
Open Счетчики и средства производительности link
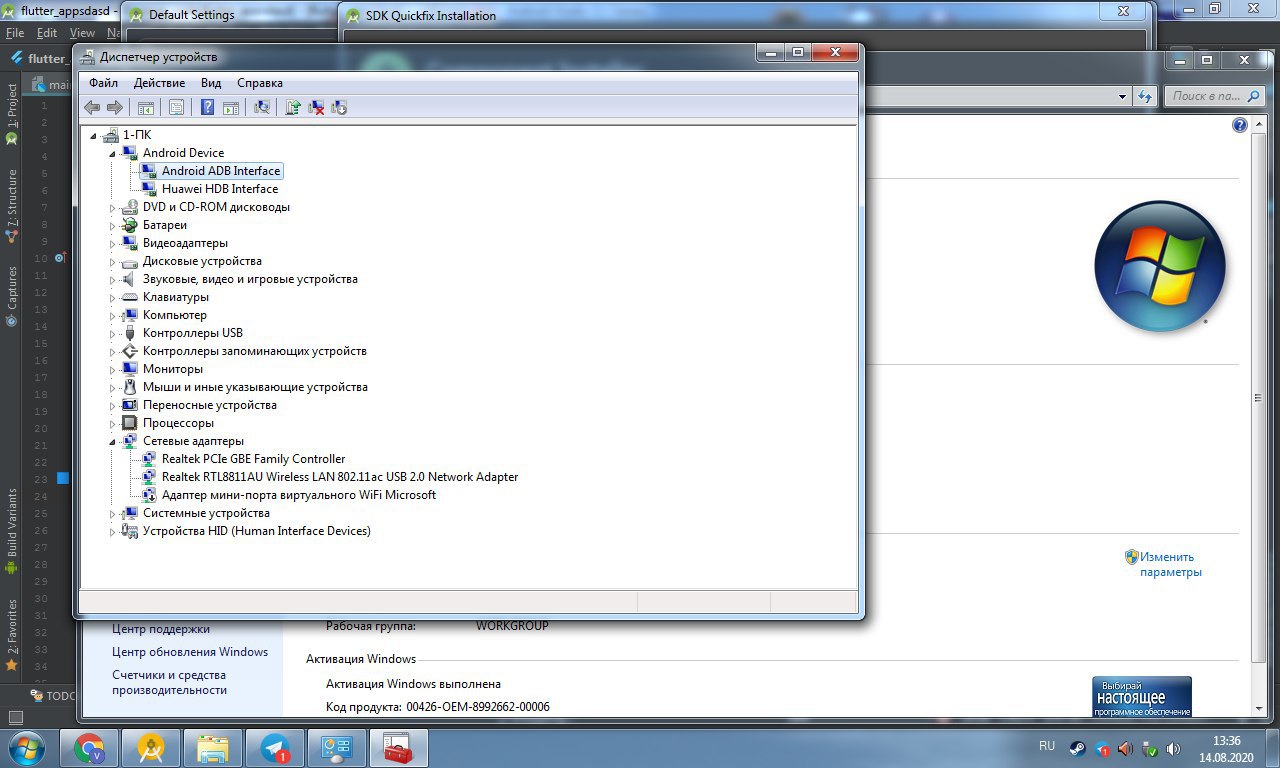pyautogui.click(x=169, y=682)
